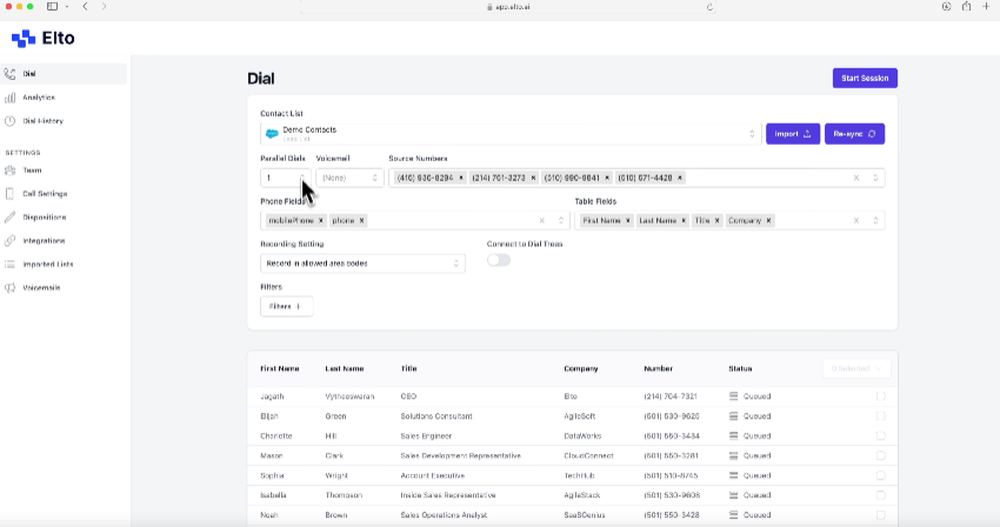Click the Queued icon in Mason row
The height and width of the screenshot is (527, 1000).
tap(733, 456)
